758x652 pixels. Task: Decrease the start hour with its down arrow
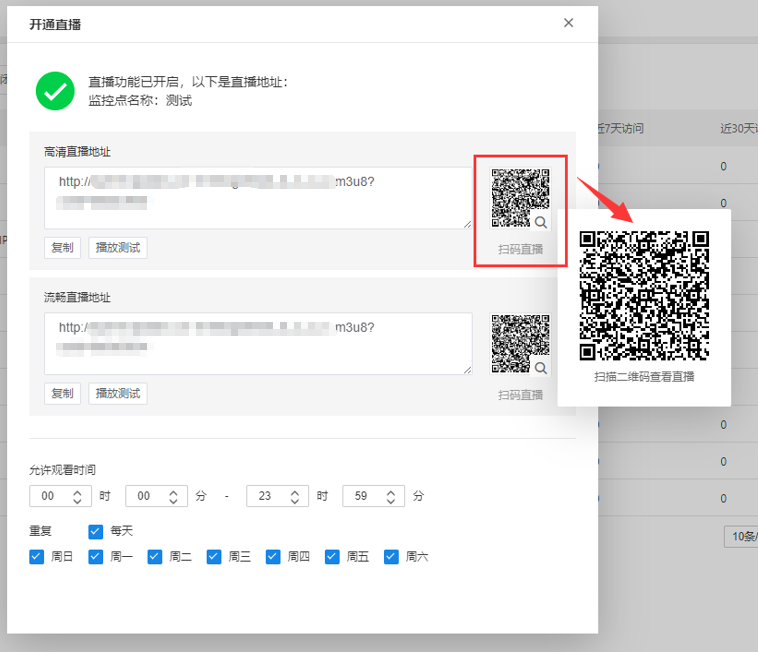pyautogui.click(x=77, y=501)
